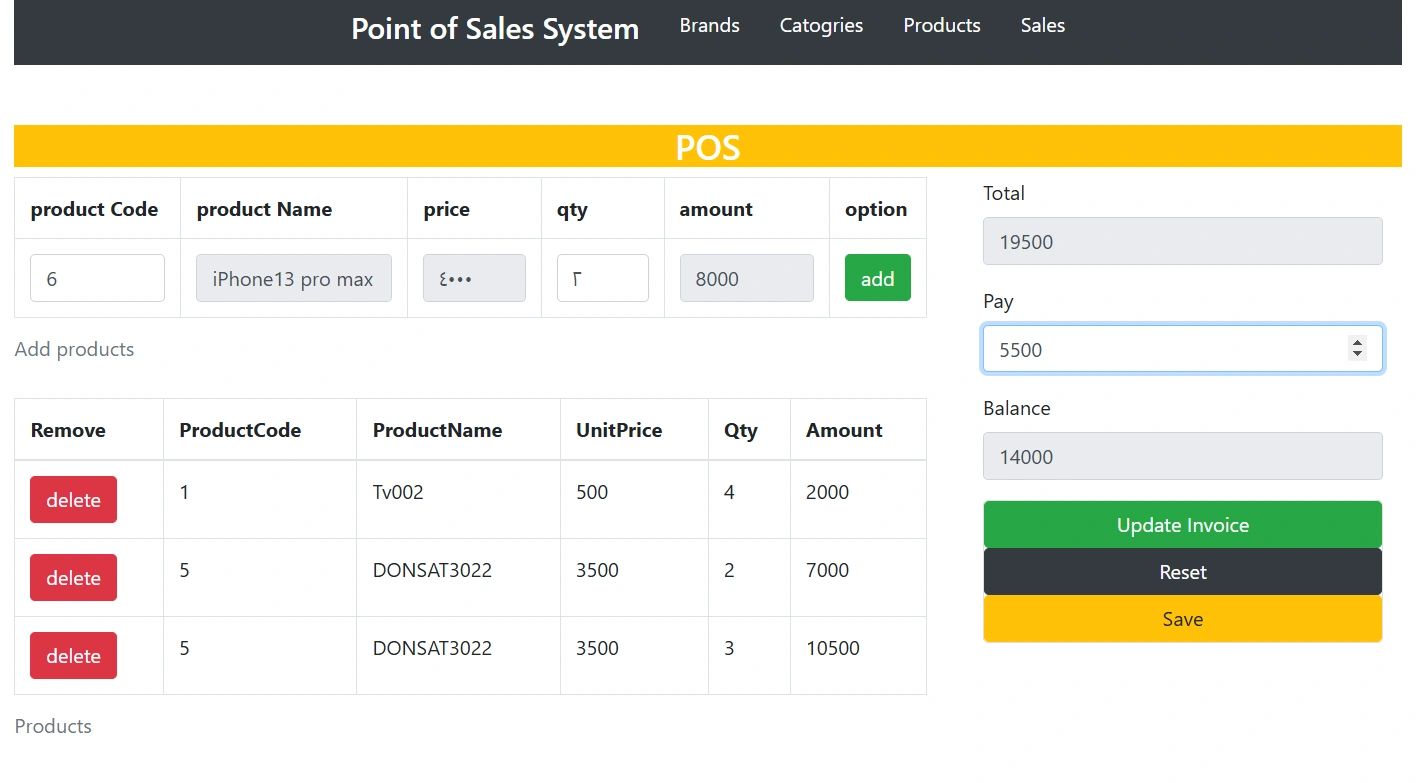
Task: Open the Brands menu item
Action: coord(709,26)
